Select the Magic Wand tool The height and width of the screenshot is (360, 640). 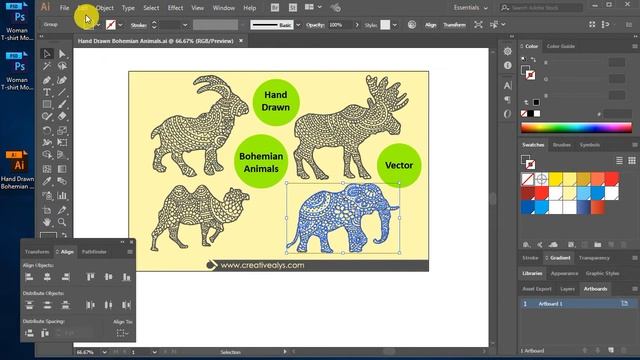pyautogui.click(x=47, y=66)
